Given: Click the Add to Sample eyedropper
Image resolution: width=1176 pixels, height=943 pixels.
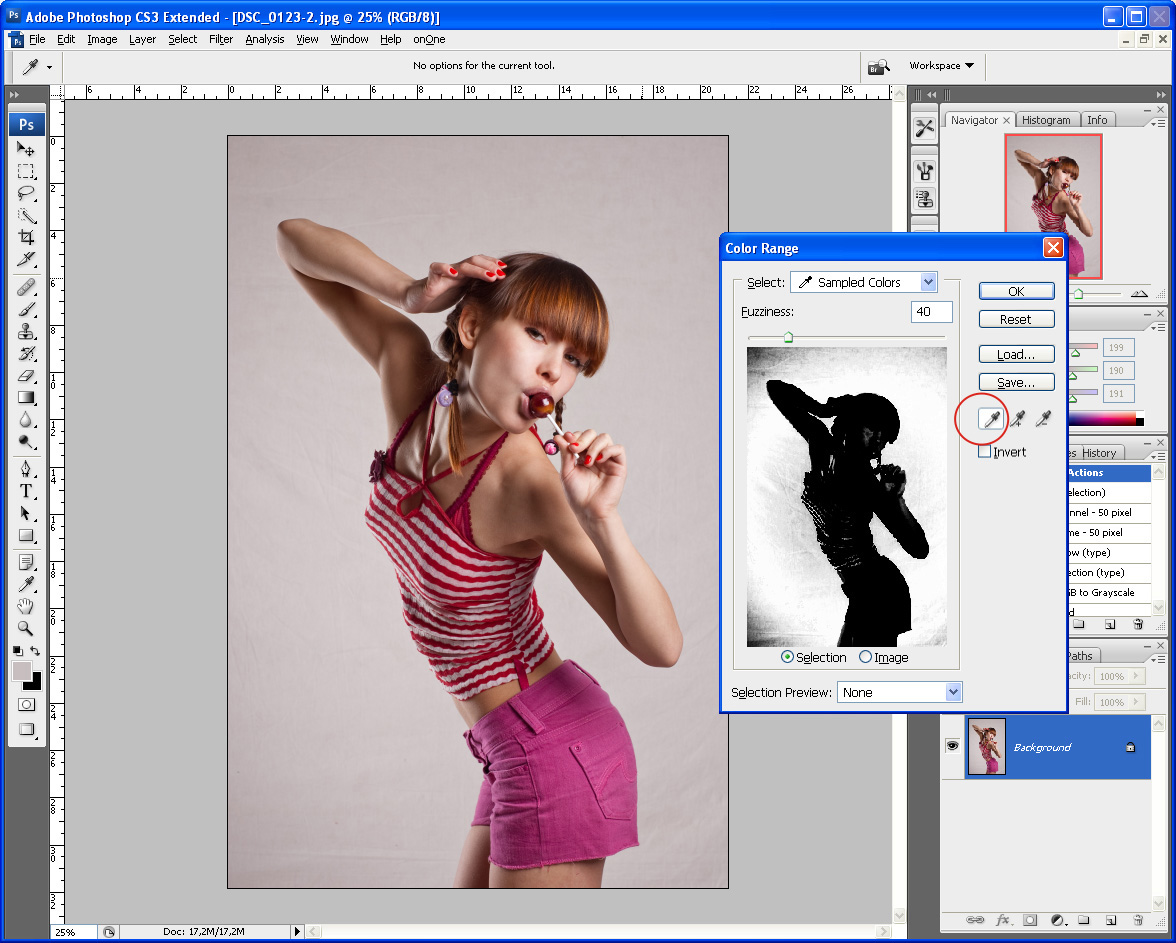Looking at the screenshot, I should (x=1018, y=420).
